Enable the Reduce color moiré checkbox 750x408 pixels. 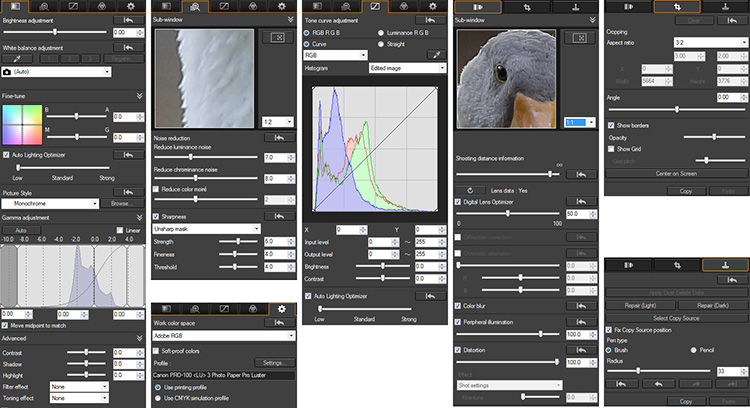(x=156, y=188)
